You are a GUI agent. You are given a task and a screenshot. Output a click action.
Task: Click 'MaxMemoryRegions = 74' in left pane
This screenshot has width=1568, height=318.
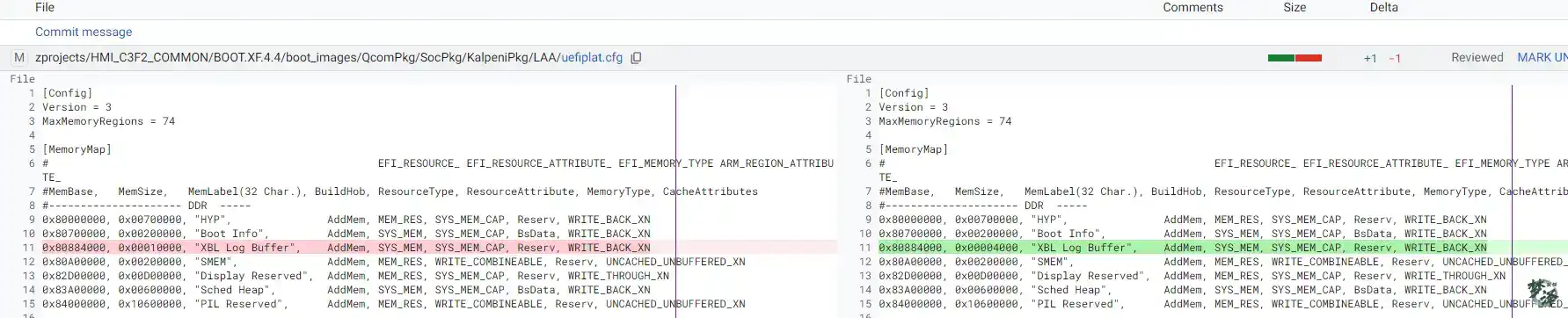point(109,121)
